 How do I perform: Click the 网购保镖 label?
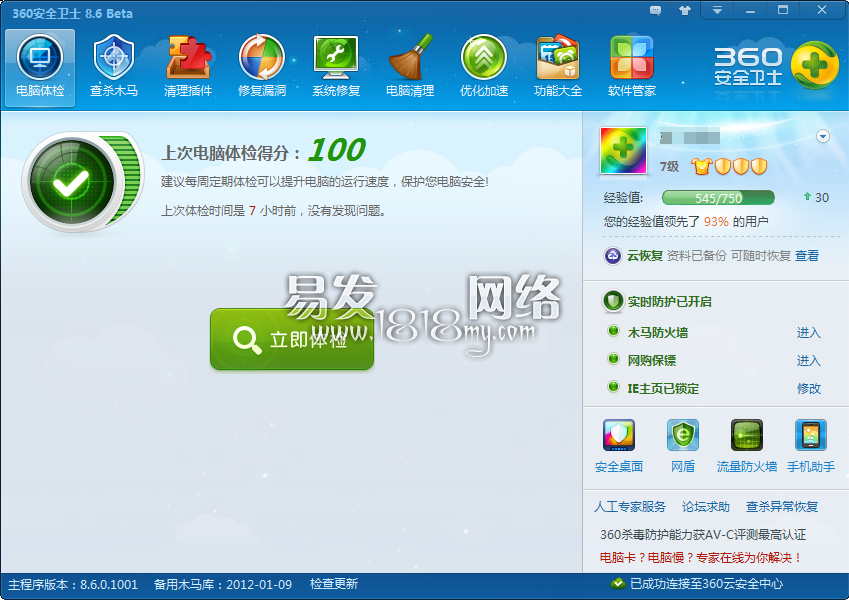651,361
